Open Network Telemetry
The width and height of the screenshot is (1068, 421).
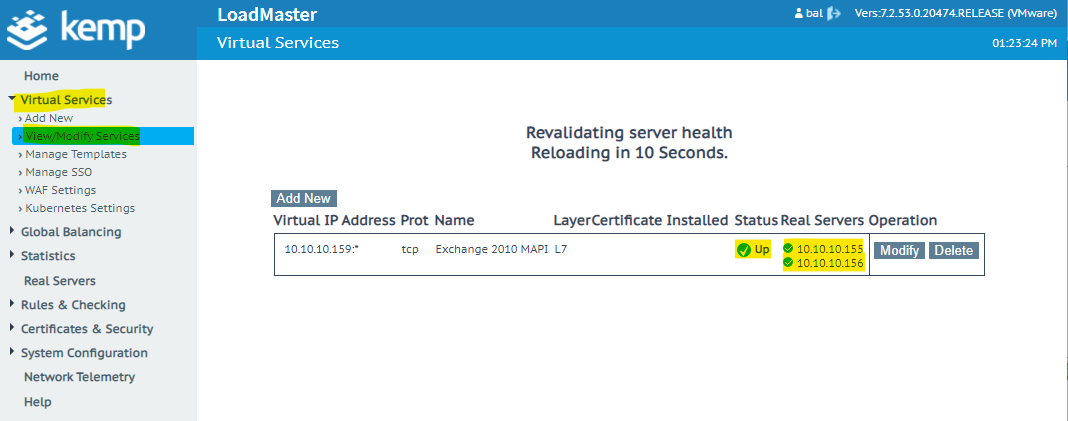pos(80,377)
